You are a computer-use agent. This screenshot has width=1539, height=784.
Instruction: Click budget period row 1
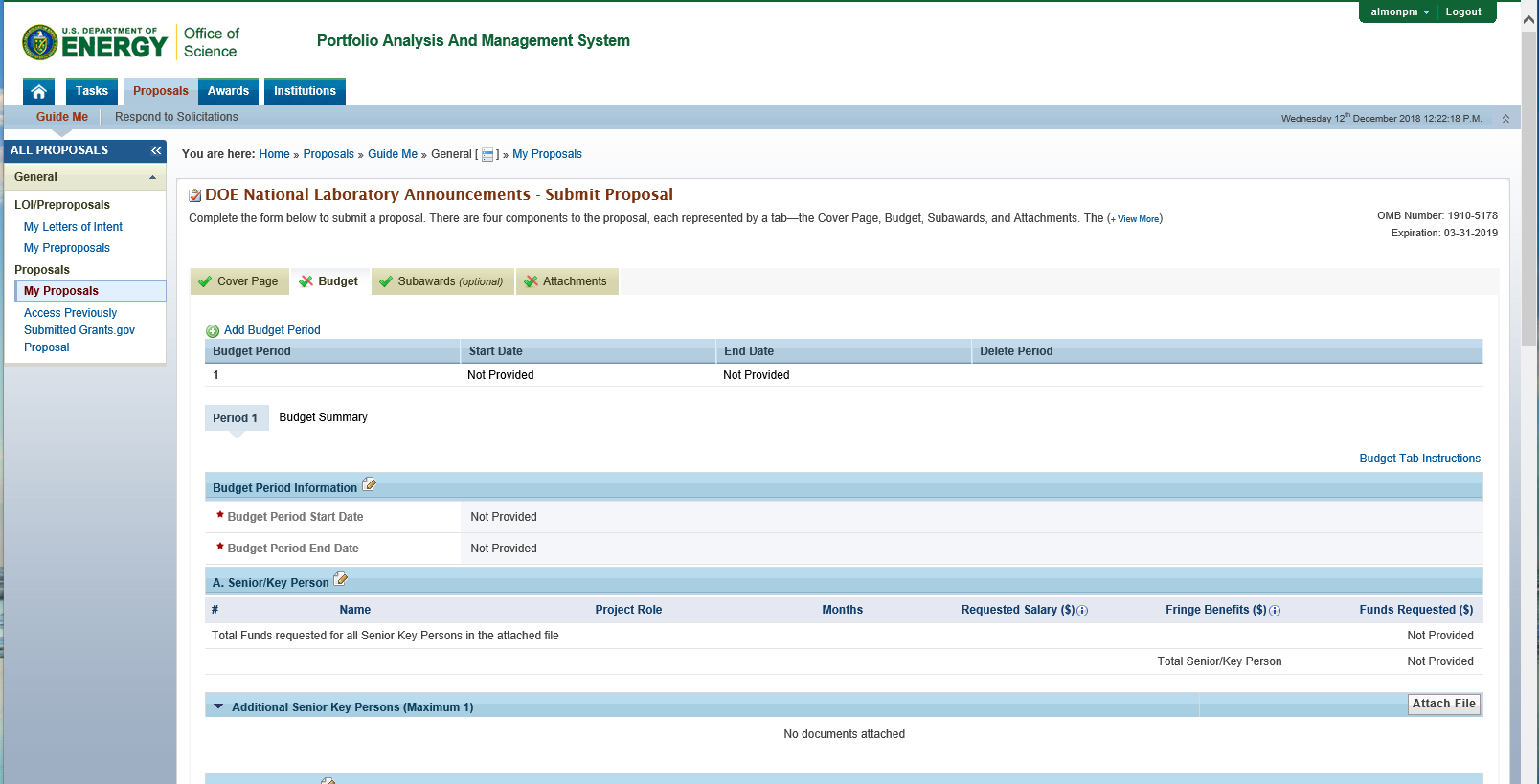tap(844, 375)
